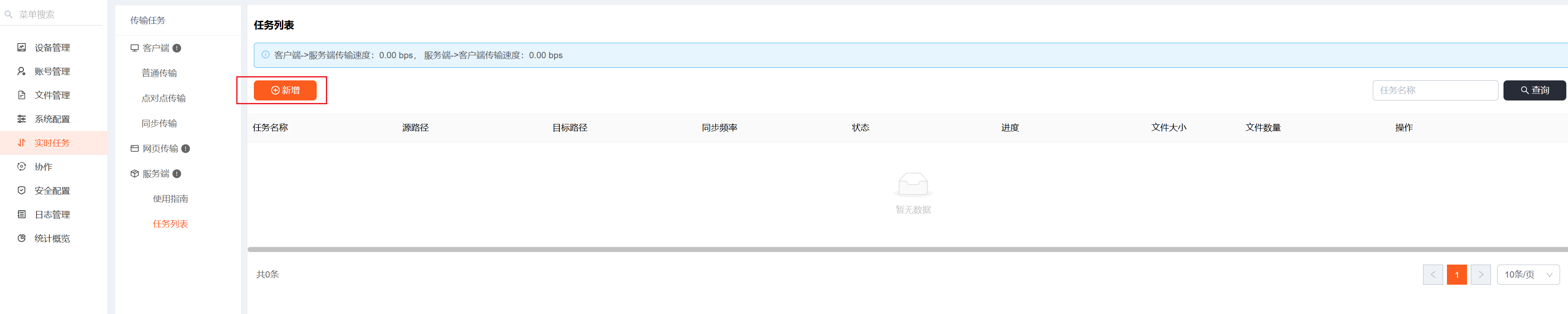Focus the 任务名称 search input field
The width and height of the screenshot is (1568, 314).
[x=1434, y=90]
